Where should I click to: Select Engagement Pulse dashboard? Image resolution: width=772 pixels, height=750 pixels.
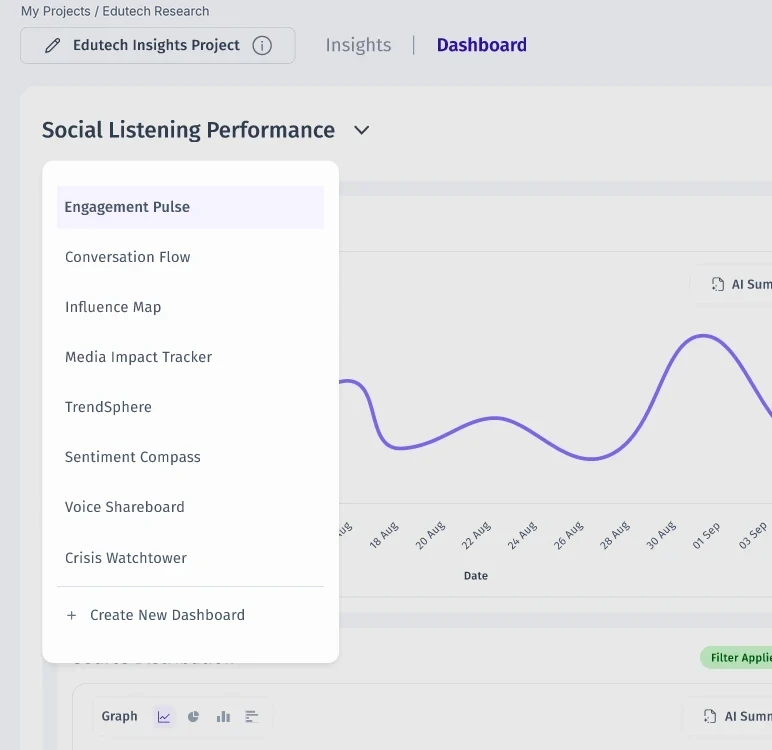click(x=191, y=207)
